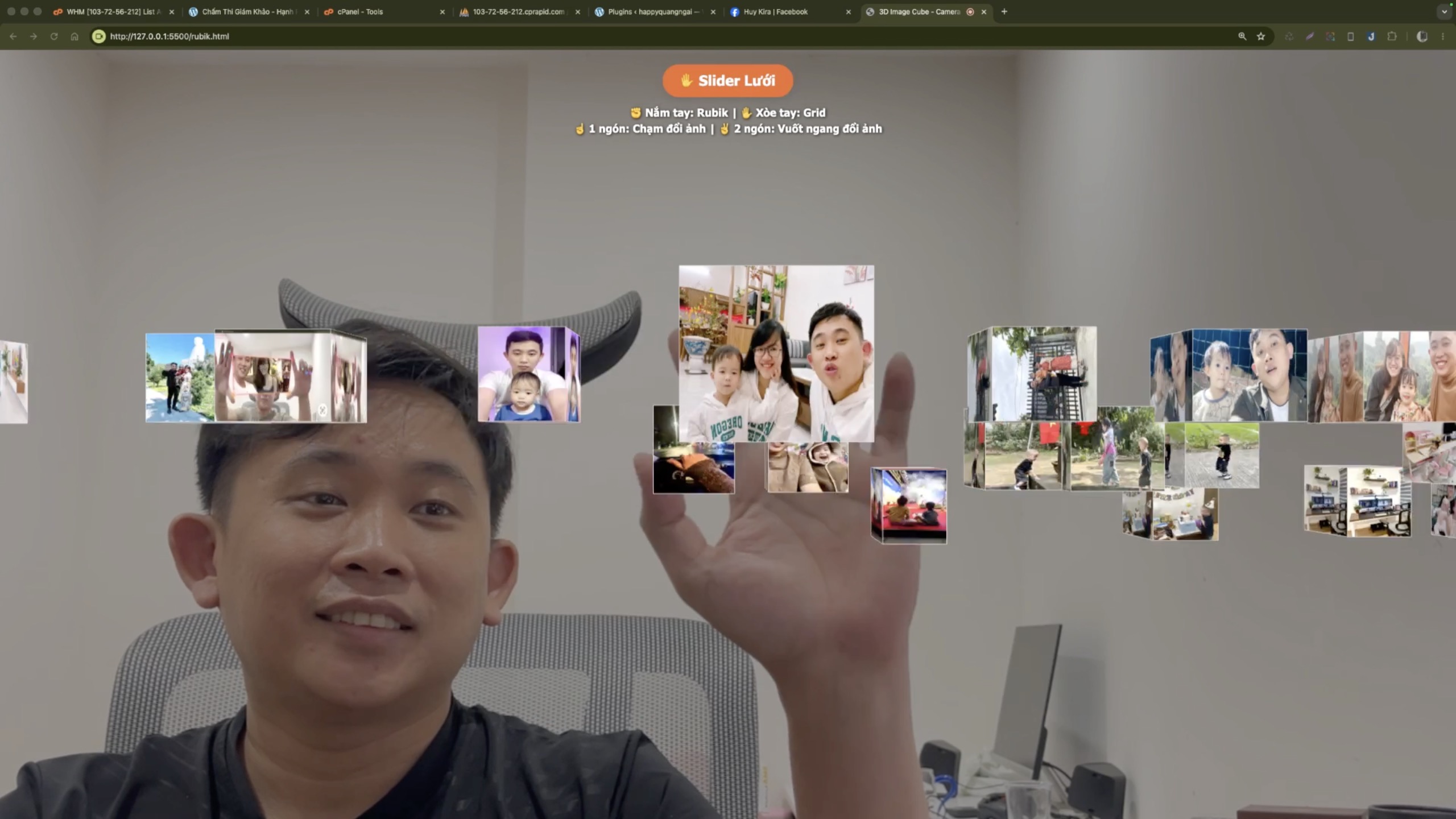Select the mountain family selfie in brown shirts
The width and height of the screenshot is (1456, 819).
[x=1409, y=377]
